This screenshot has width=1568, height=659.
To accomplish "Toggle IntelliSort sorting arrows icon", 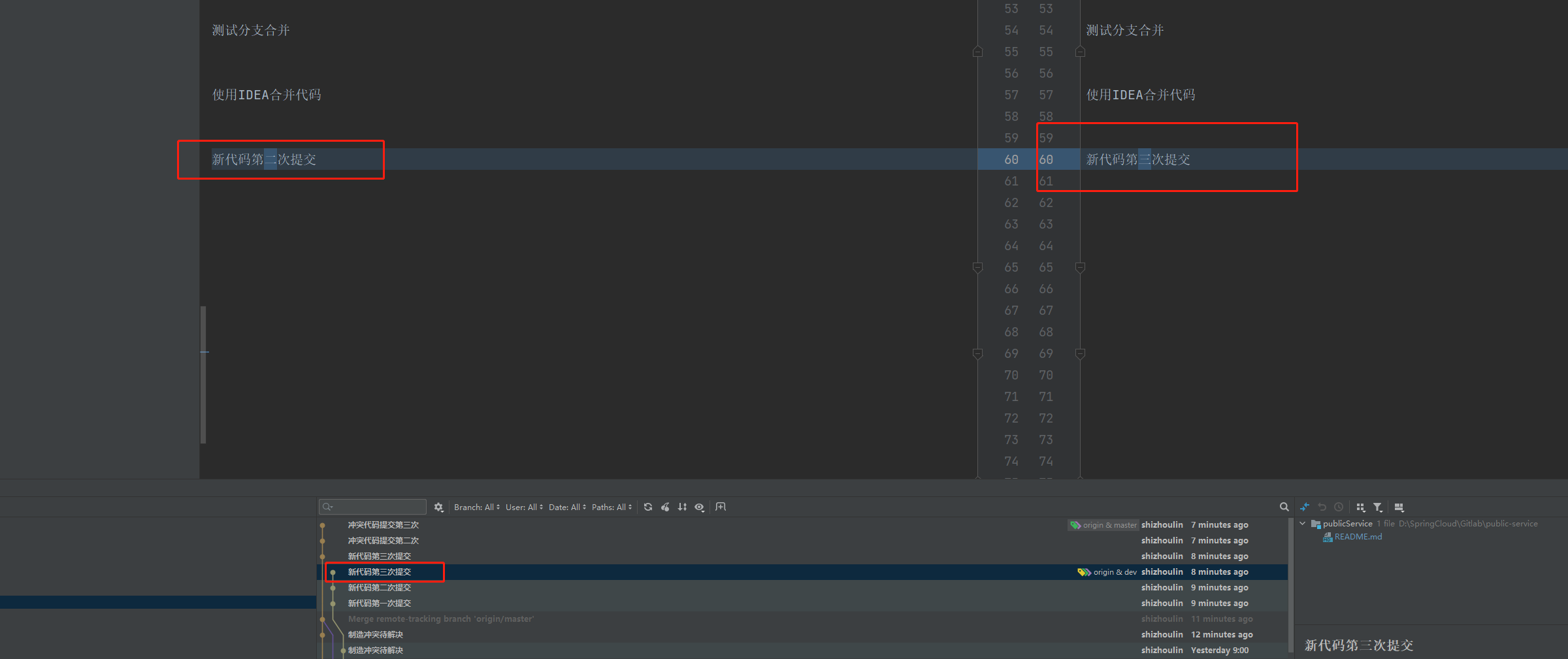I will click(682, 507).
